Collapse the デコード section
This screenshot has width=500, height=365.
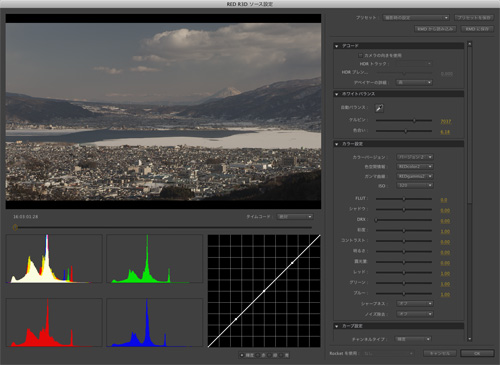click(337, 46)
